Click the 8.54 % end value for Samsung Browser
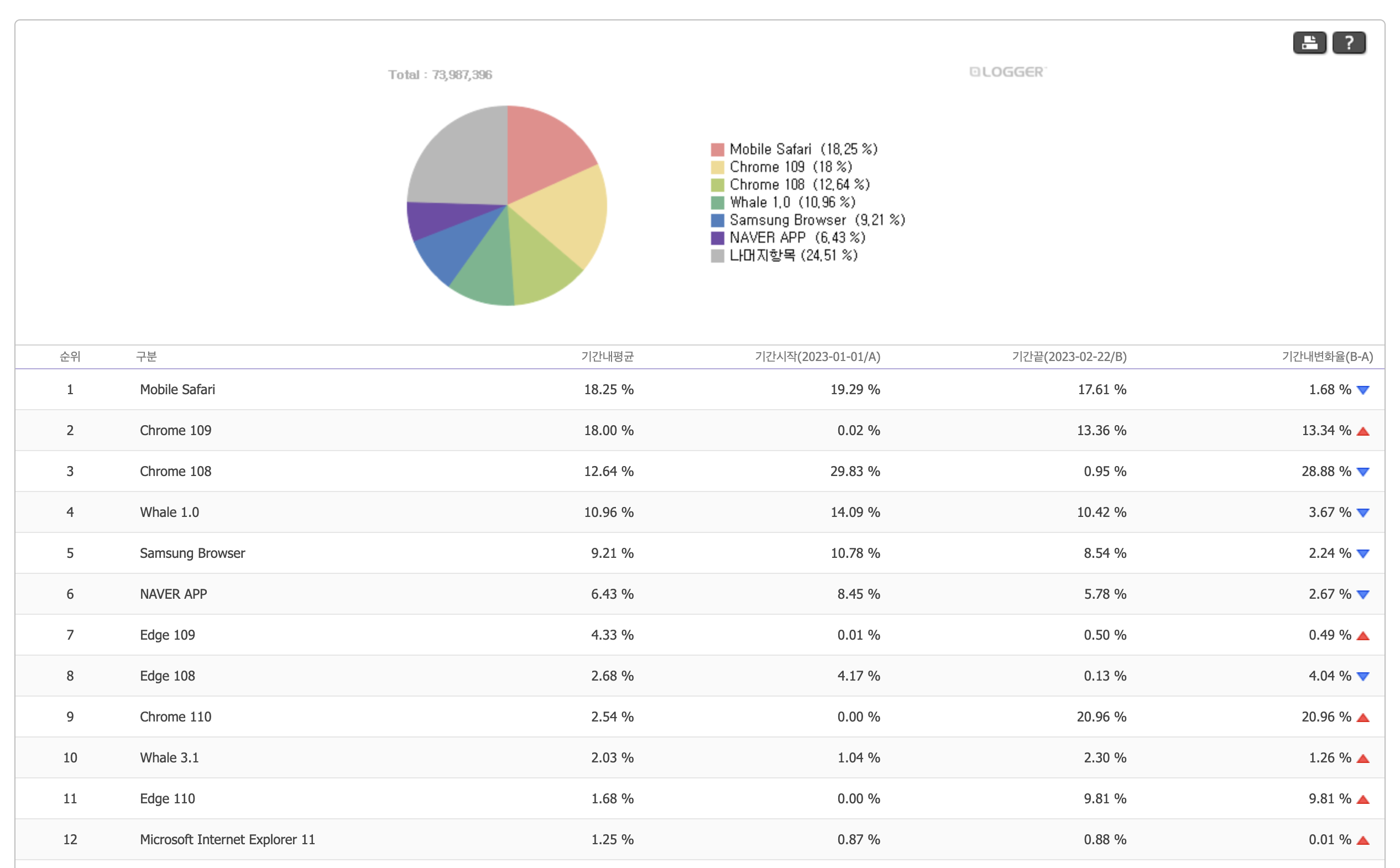The width and height of the screenshot is (1400, 868). (1104, 553)
